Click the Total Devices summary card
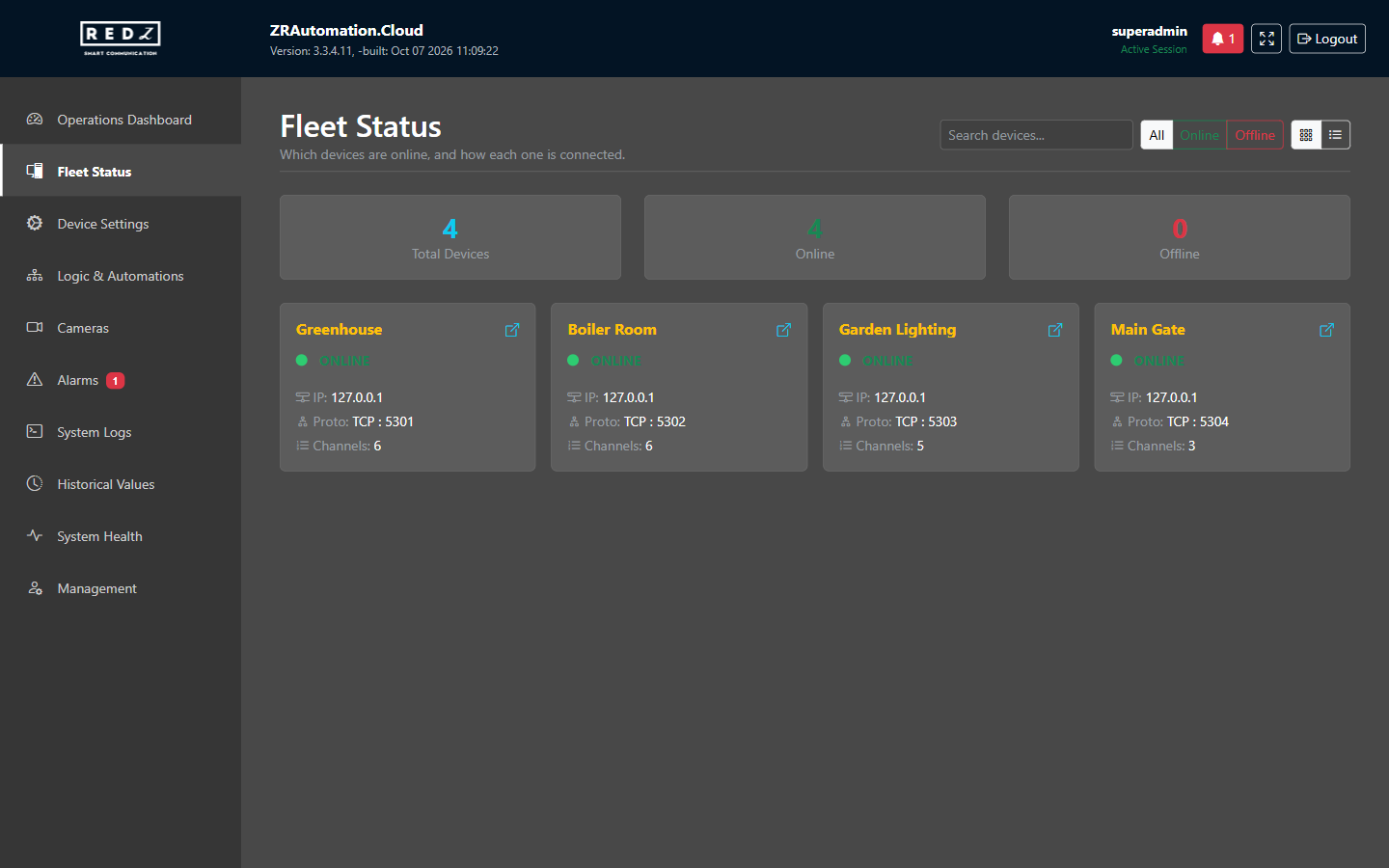This screenshot has height=868, width=1389. pyautogui.click(x=450, y=237)
